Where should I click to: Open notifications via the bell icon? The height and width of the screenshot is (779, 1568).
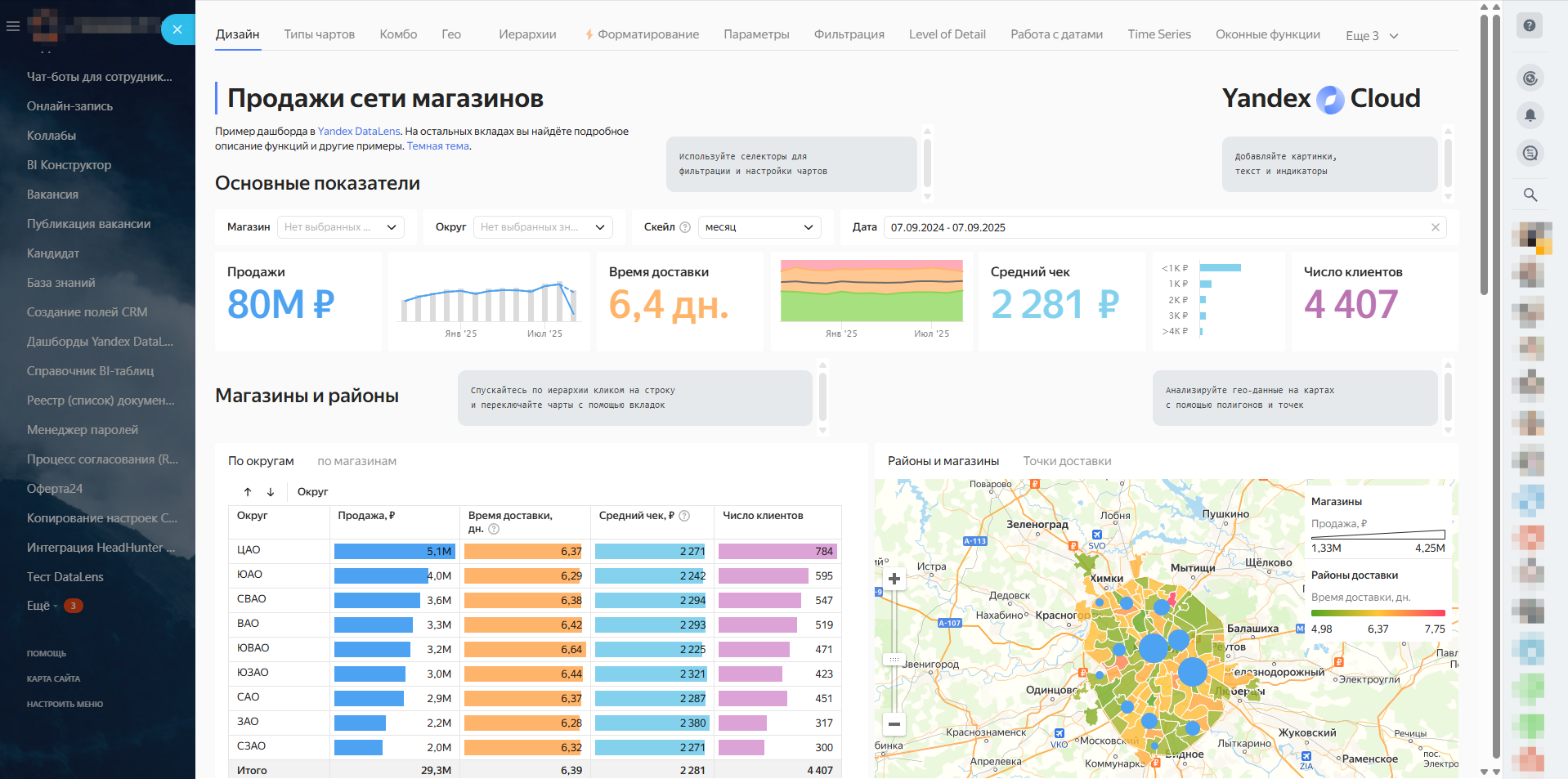pos(1530,114)
